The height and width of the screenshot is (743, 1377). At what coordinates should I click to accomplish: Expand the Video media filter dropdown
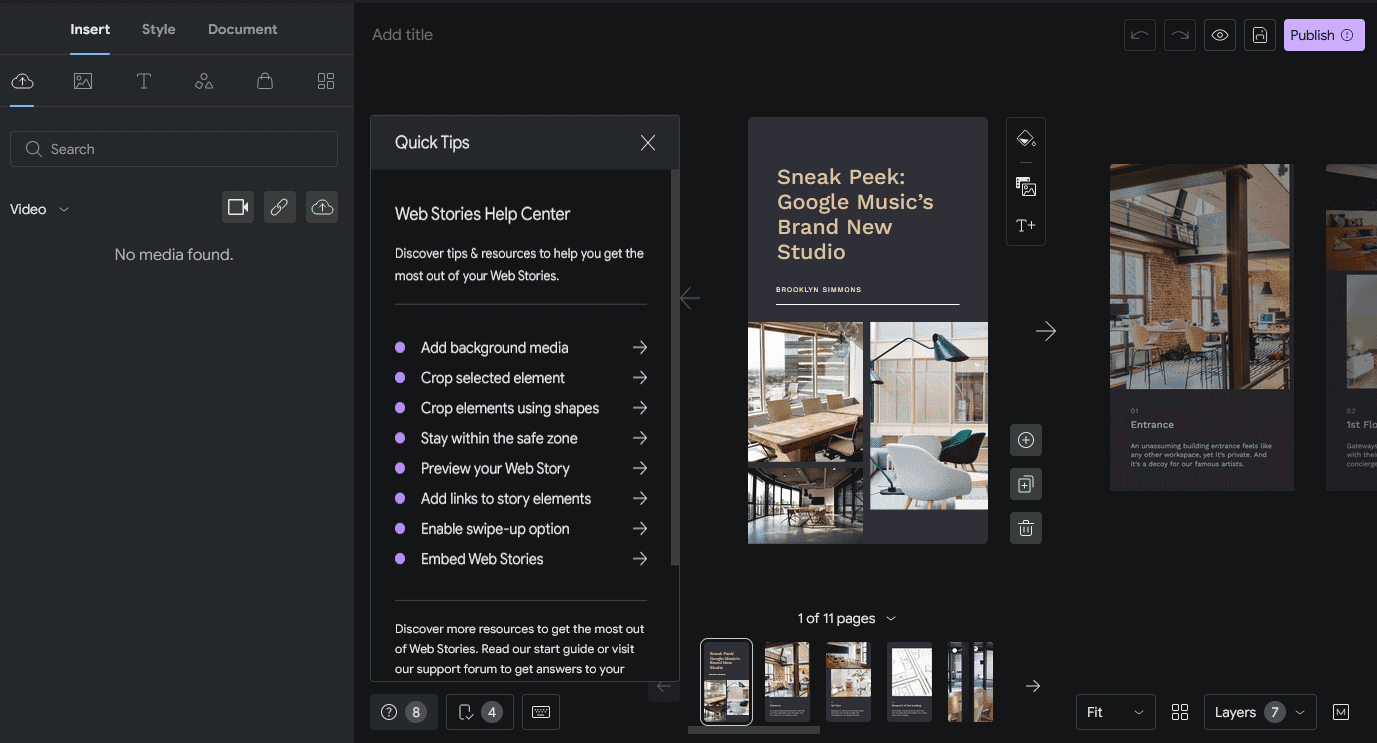[x=40, y=209]
